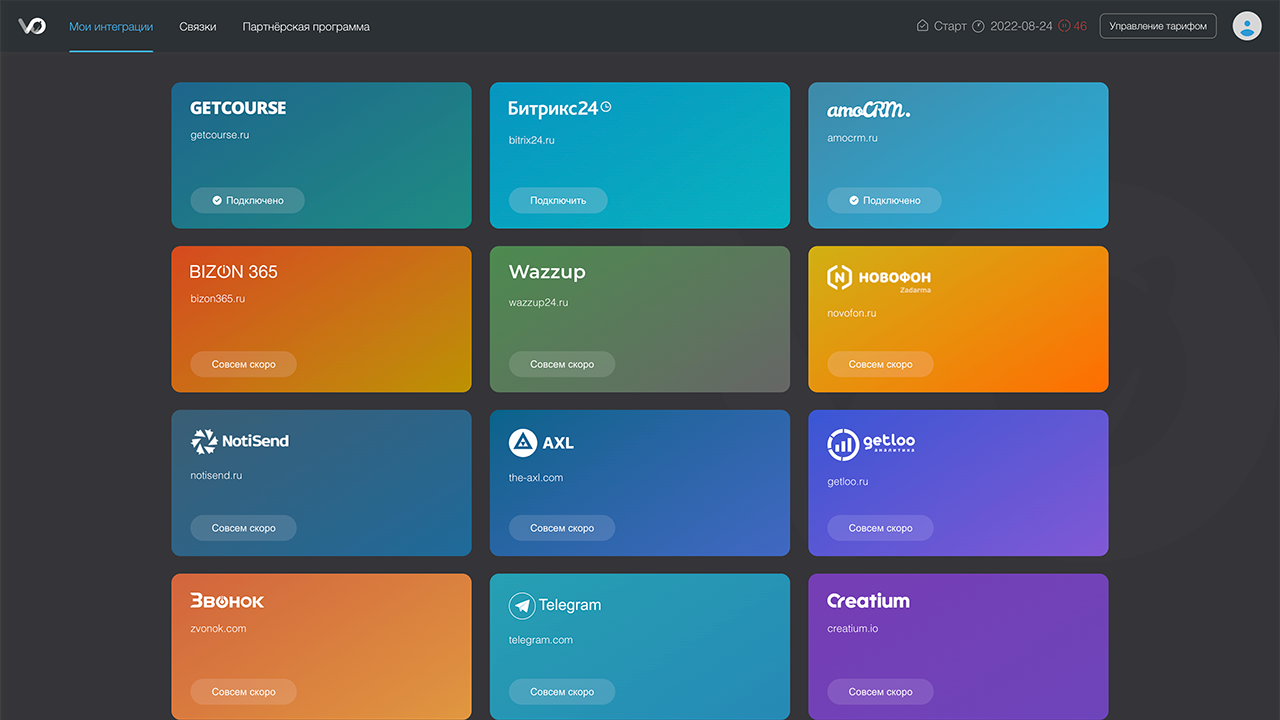Click the AXL logo
The width and height of the screenshot is (1280, 720).
[x=541, y=443]
